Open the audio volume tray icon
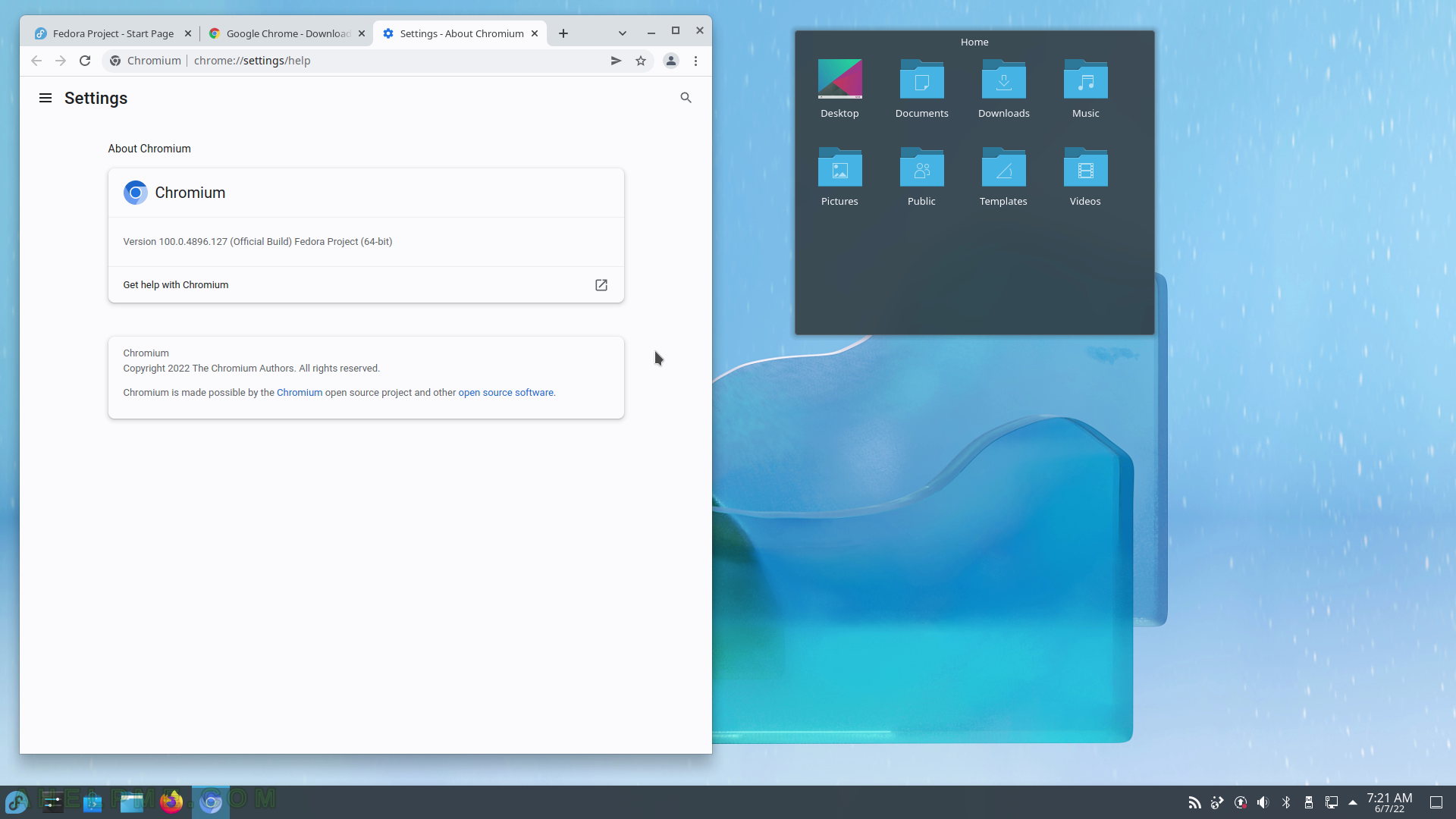Screen dimensions: 1456x819 coord(1263,802)
